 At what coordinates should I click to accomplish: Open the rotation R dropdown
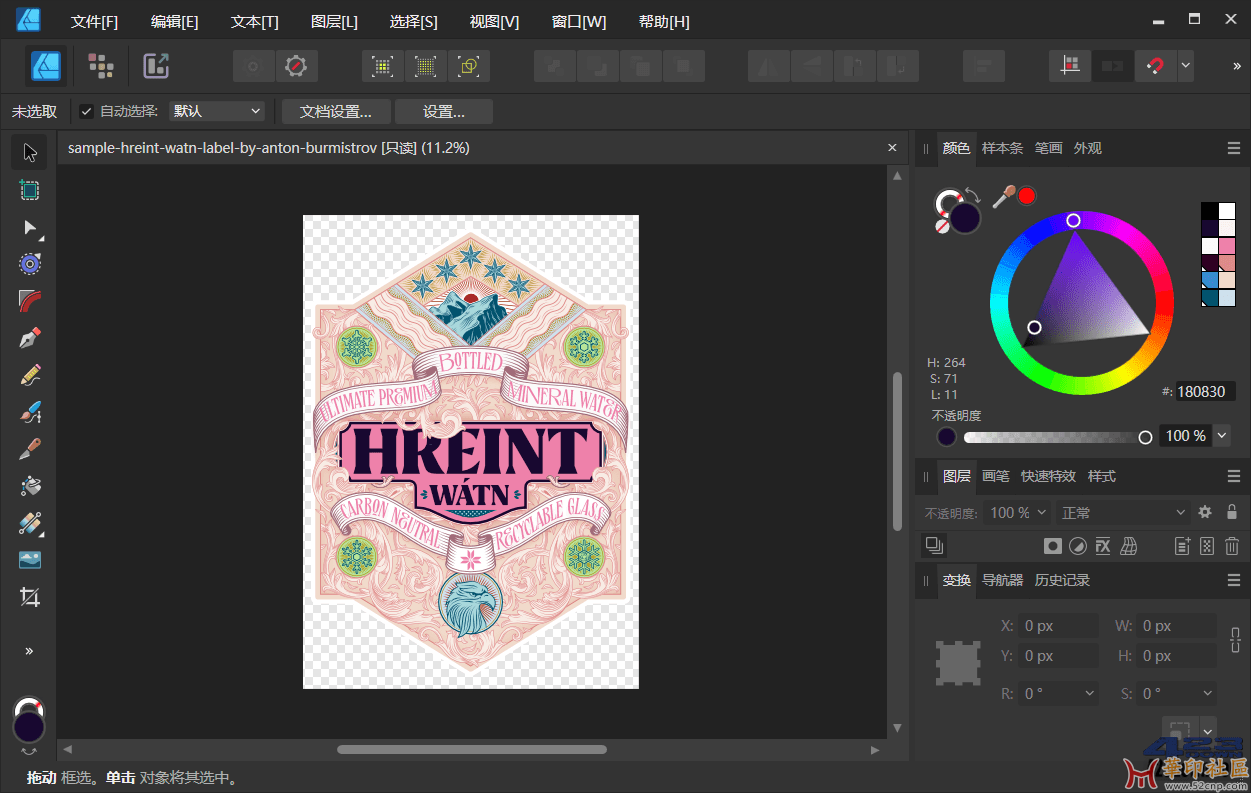click(1059, 693)
